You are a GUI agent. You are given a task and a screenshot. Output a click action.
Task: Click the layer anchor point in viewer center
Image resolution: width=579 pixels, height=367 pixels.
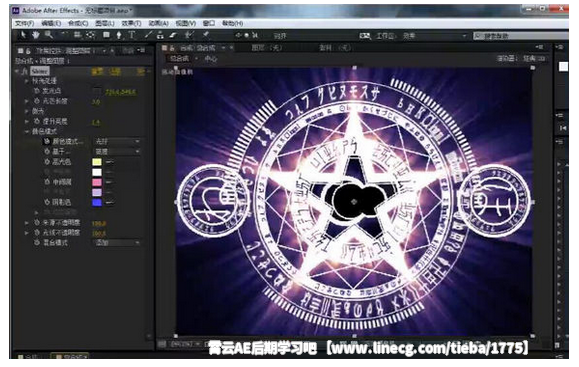pos(354,202)
